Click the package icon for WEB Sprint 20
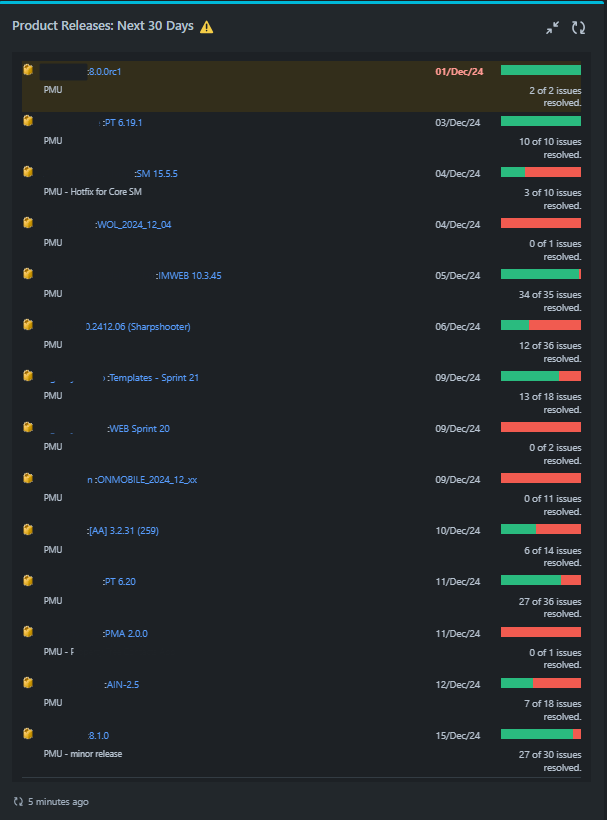 tap(28, 427)
